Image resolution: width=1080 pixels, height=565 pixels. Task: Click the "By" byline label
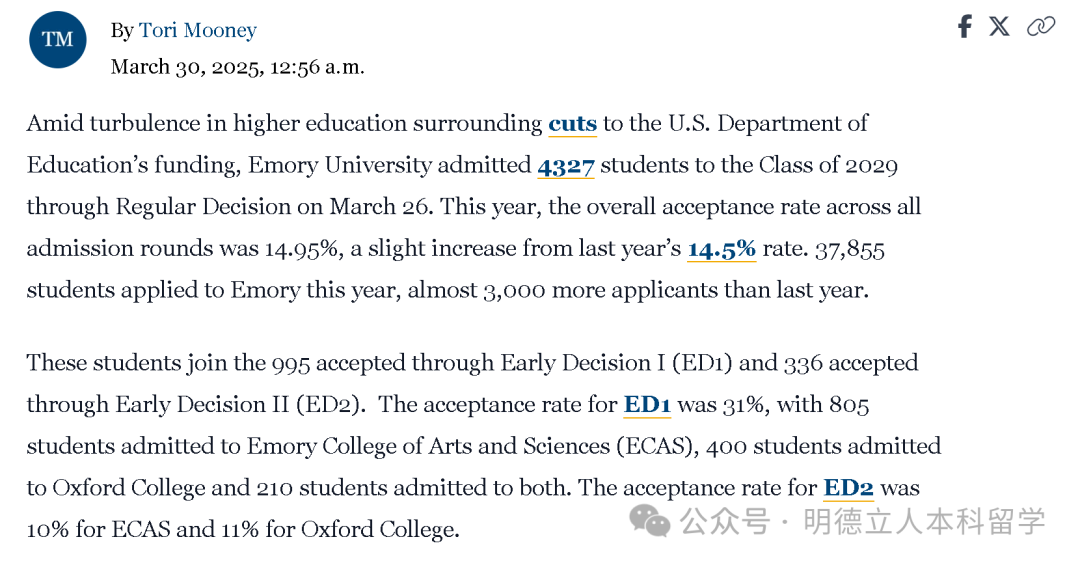click(122, 31)
